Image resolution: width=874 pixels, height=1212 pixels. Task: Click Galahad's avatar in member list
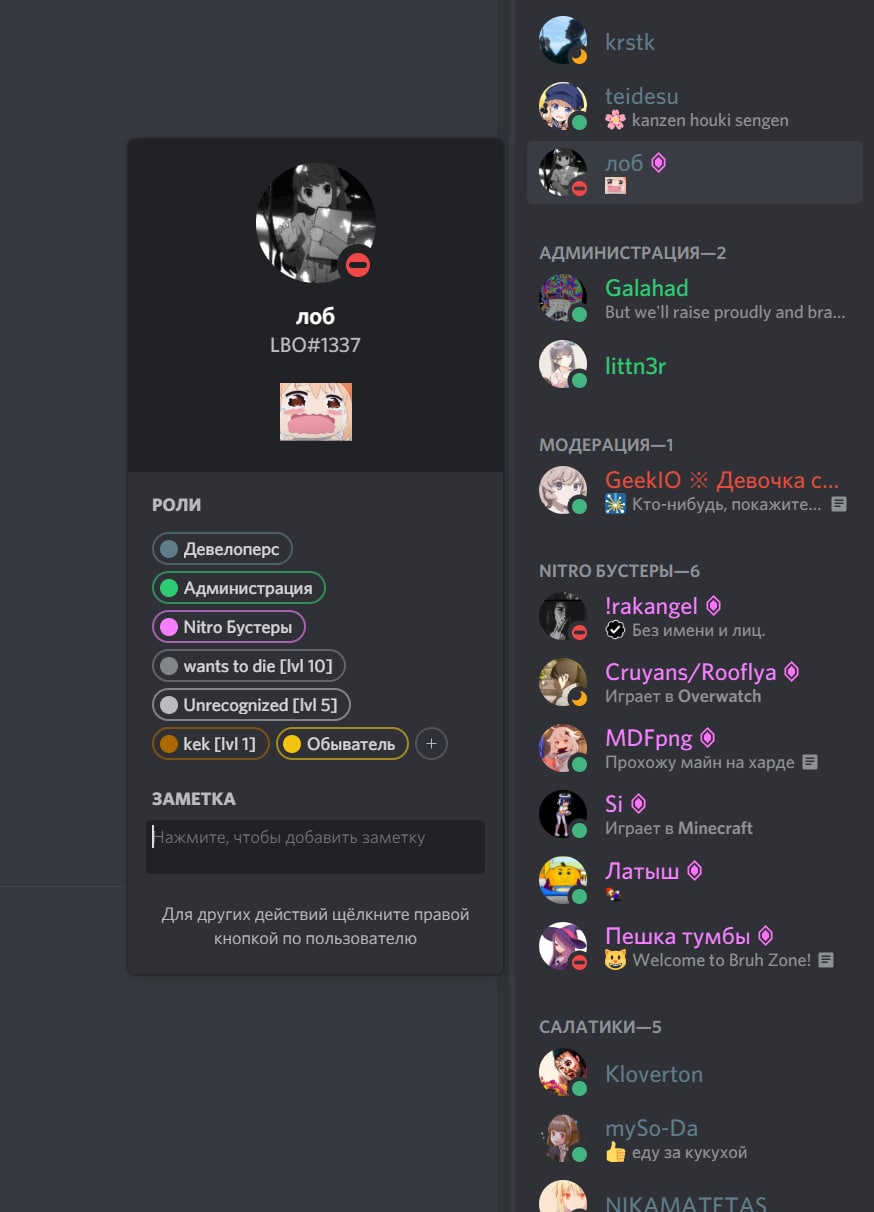click(x=563, y=299)
